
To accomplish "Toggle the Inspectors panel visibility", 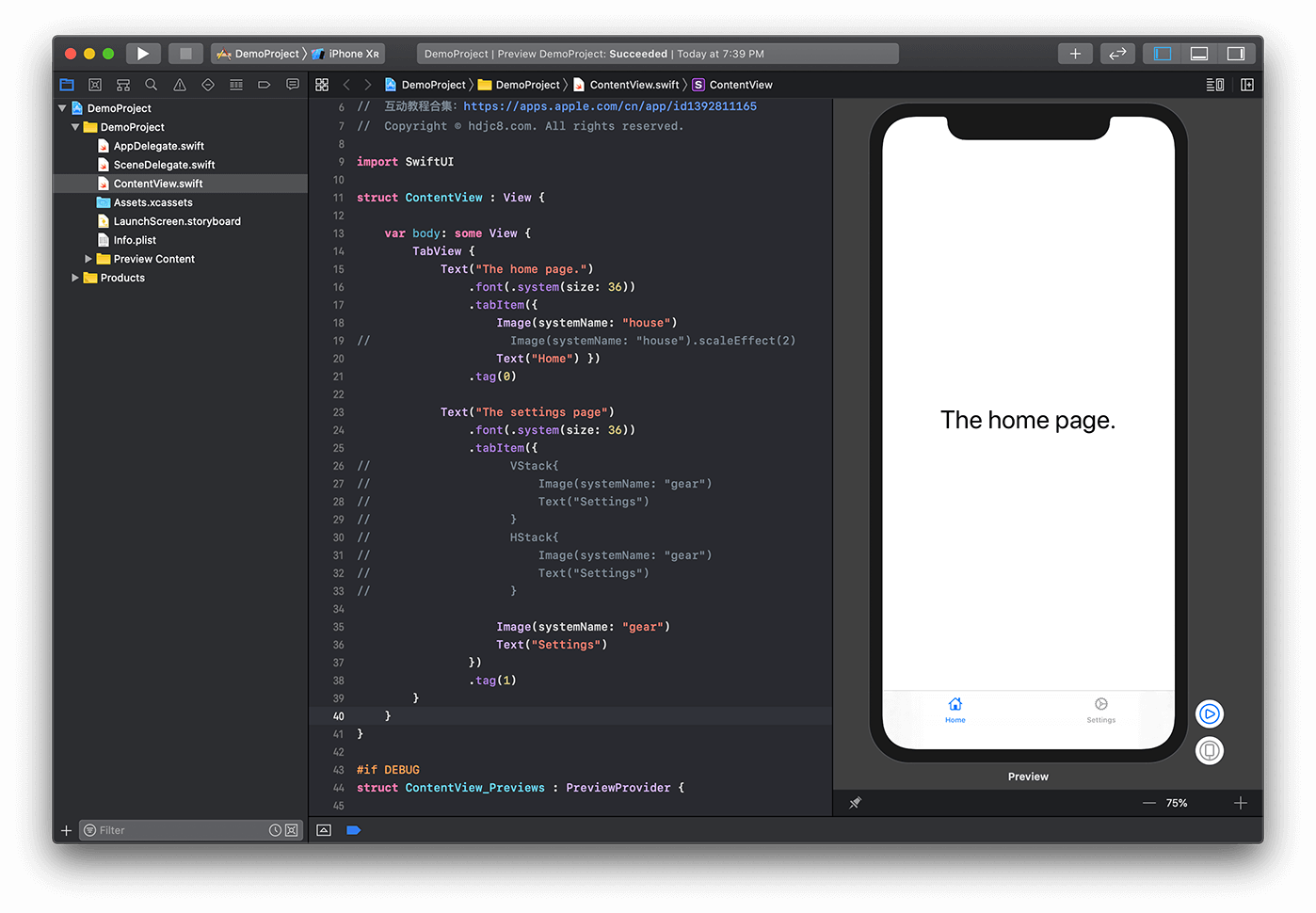I will pyautogui.click(x=1236, y=54).
